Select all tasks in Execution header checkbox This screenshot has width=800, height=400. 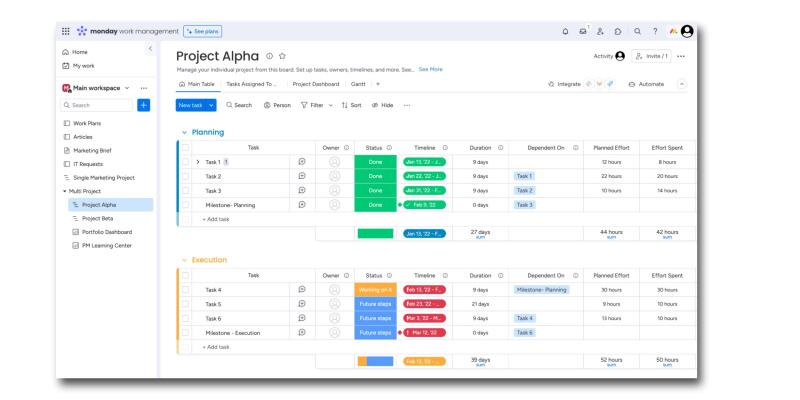[x=185, y=275]
